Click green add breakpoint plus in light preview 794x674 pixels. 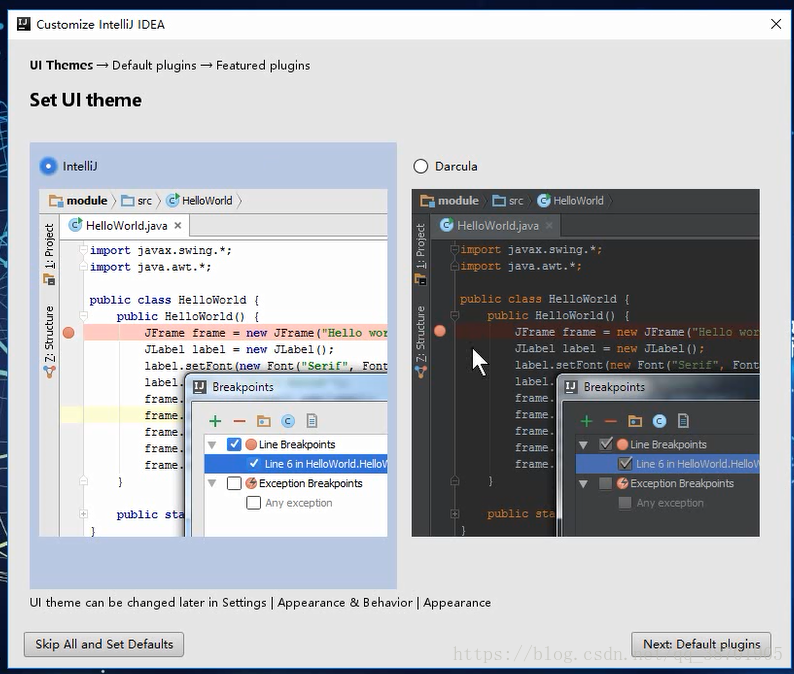point(215,421)
